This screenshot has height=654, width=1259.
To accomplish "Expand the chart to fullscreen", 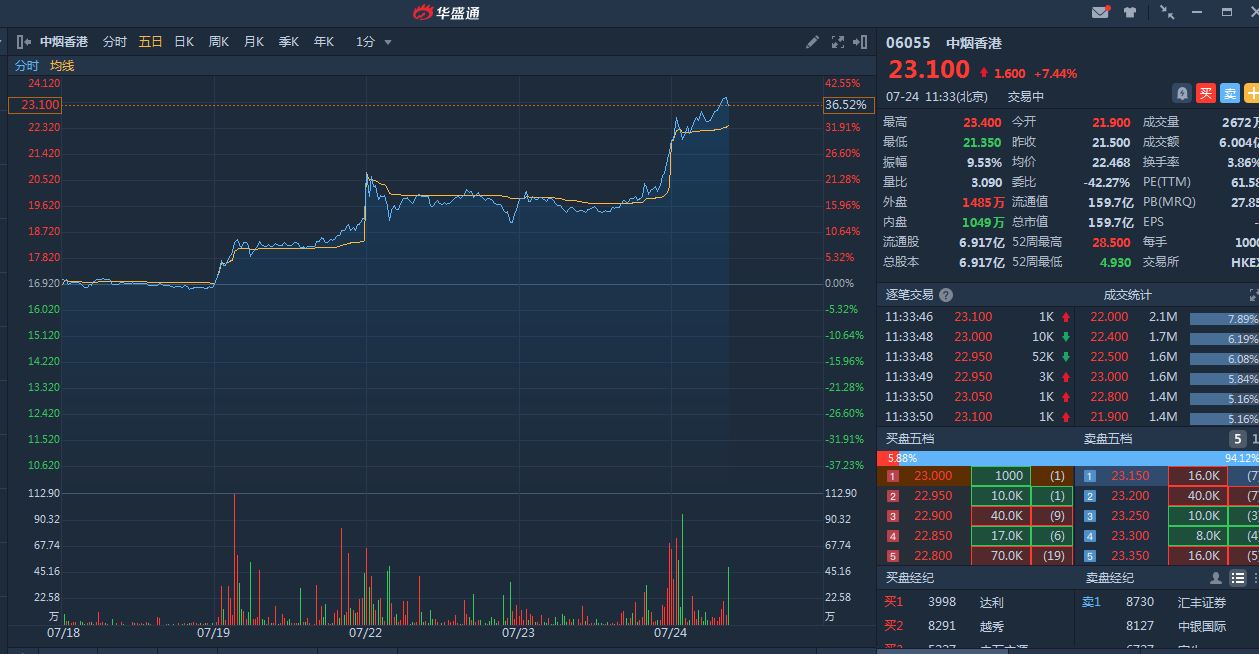I will (x=837, y=42).
